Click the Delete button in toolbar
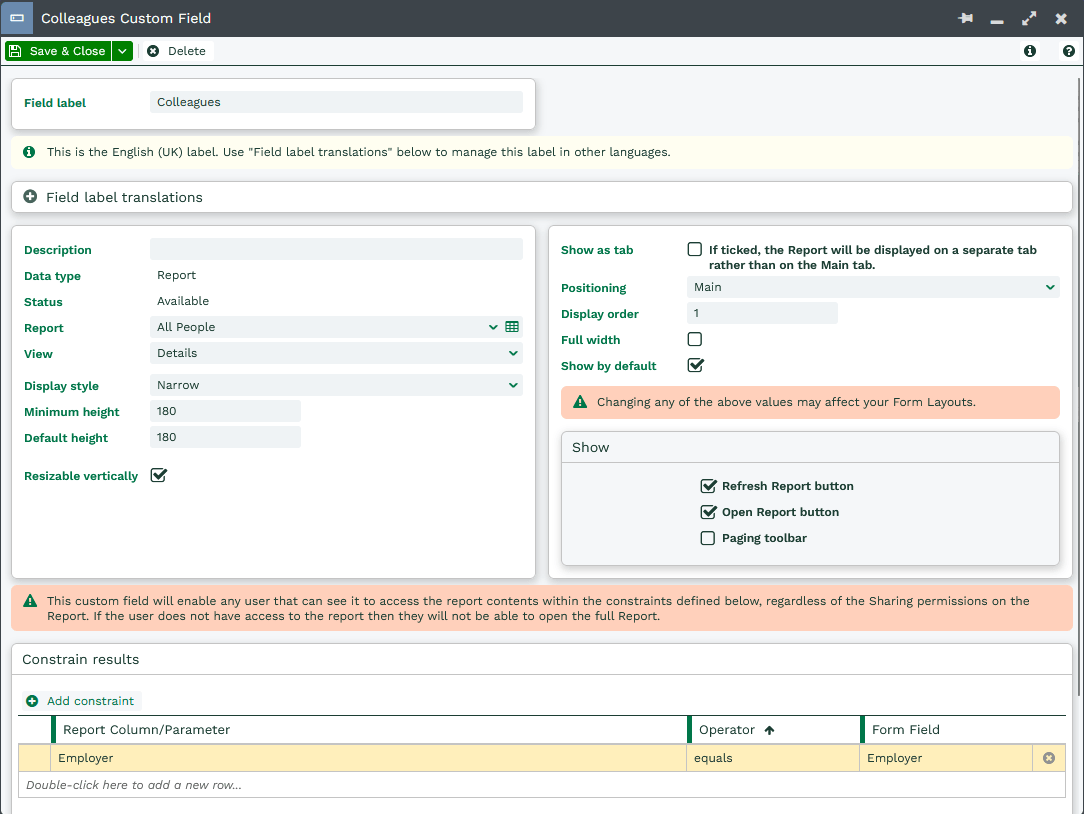This screenshot has height=814, width=1084. [x=176, y=51]
